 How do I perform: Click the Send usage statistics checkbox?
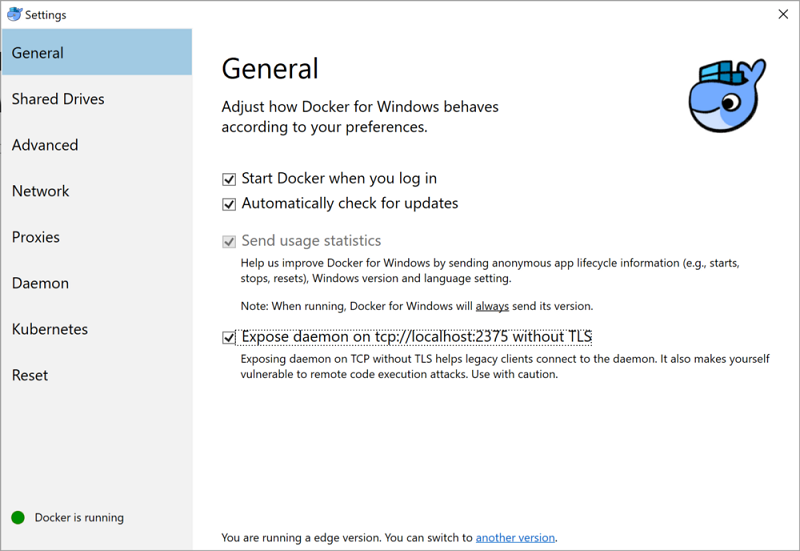[229, 241]
